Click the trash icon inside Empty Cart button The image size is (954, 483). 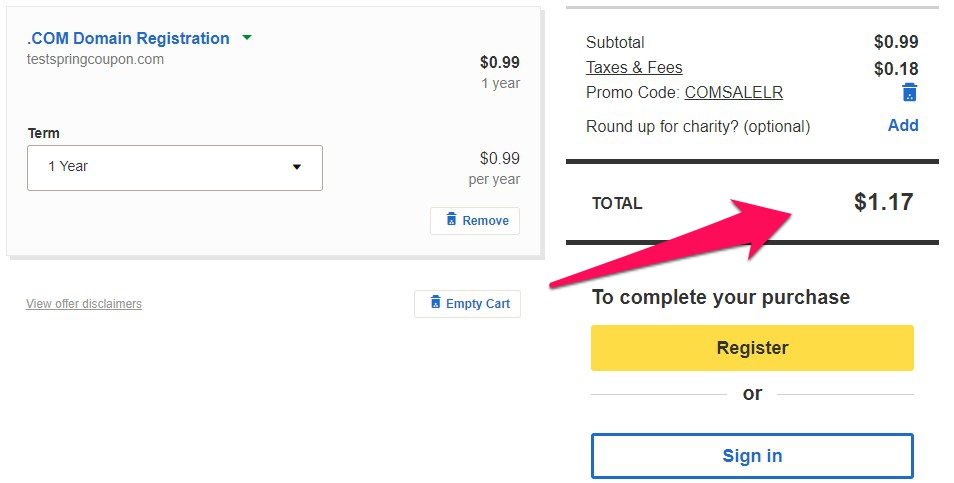[x=436, y=302]
